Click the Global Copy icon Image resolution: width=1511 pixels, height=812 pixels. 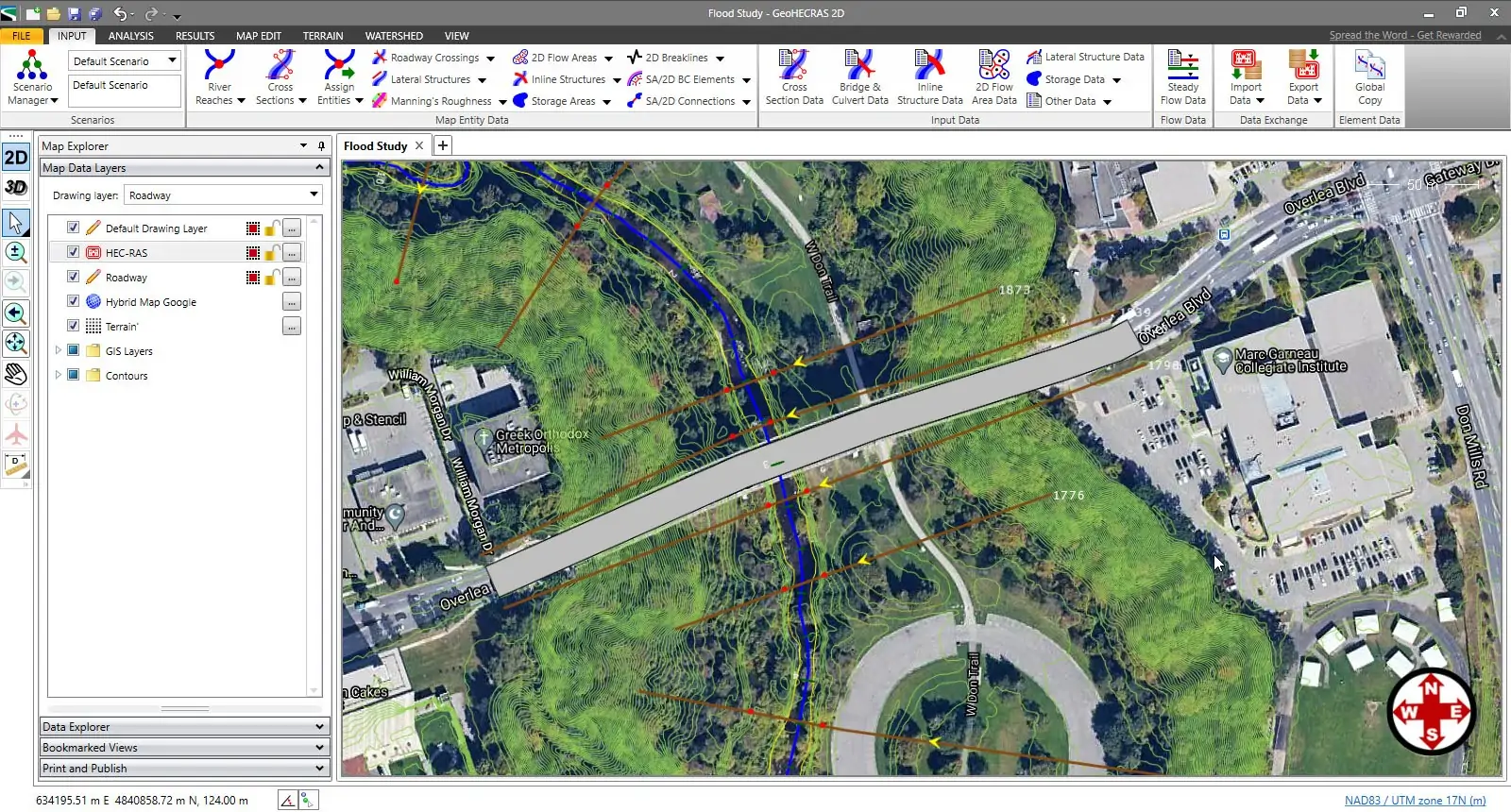(1369, 77)
